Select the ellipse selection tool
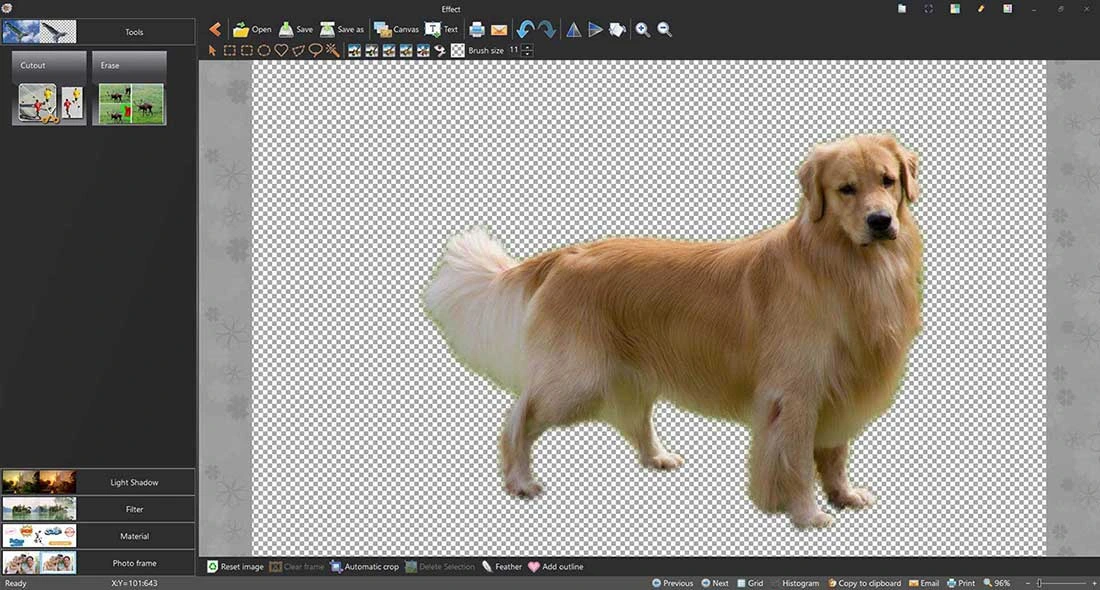 264,50
